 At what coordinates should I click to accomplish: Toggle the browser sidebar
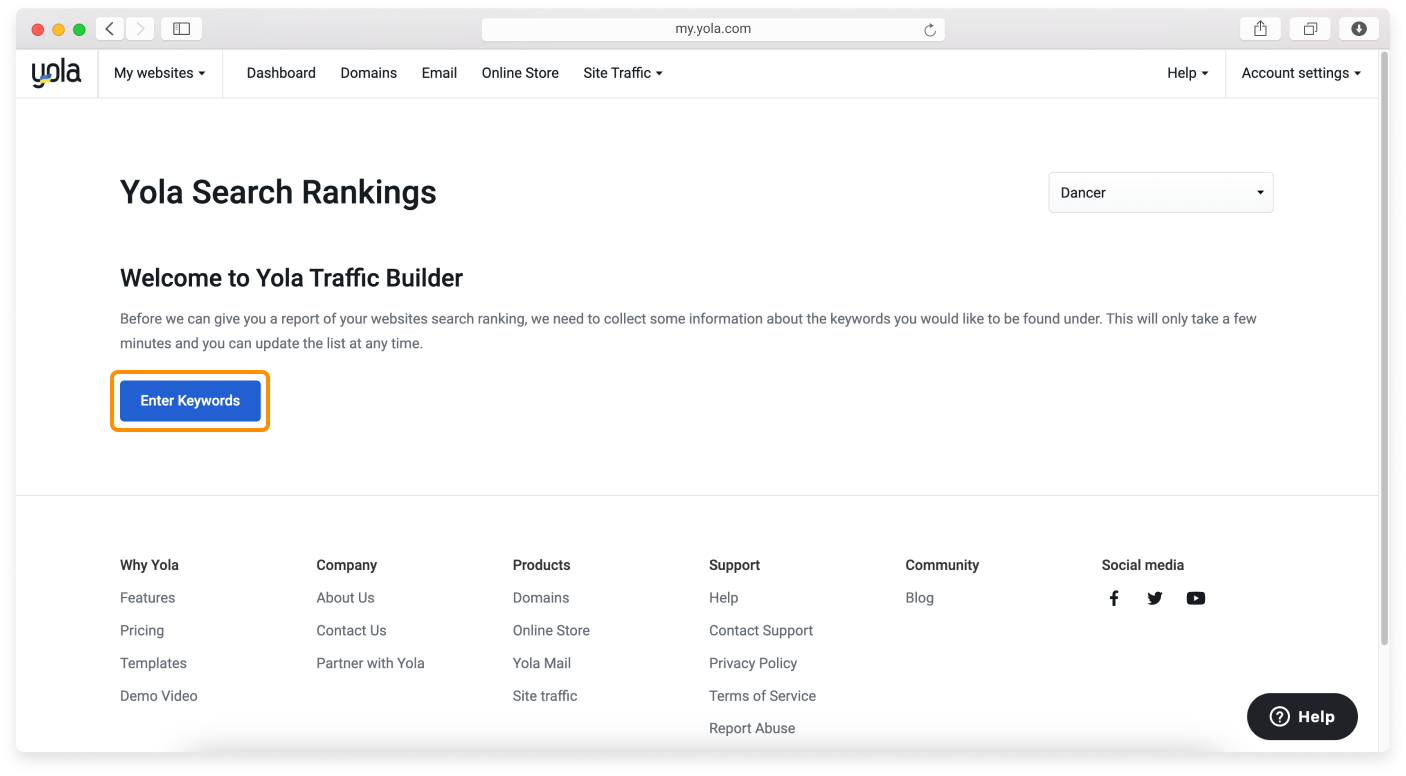[x=181, y=29]
